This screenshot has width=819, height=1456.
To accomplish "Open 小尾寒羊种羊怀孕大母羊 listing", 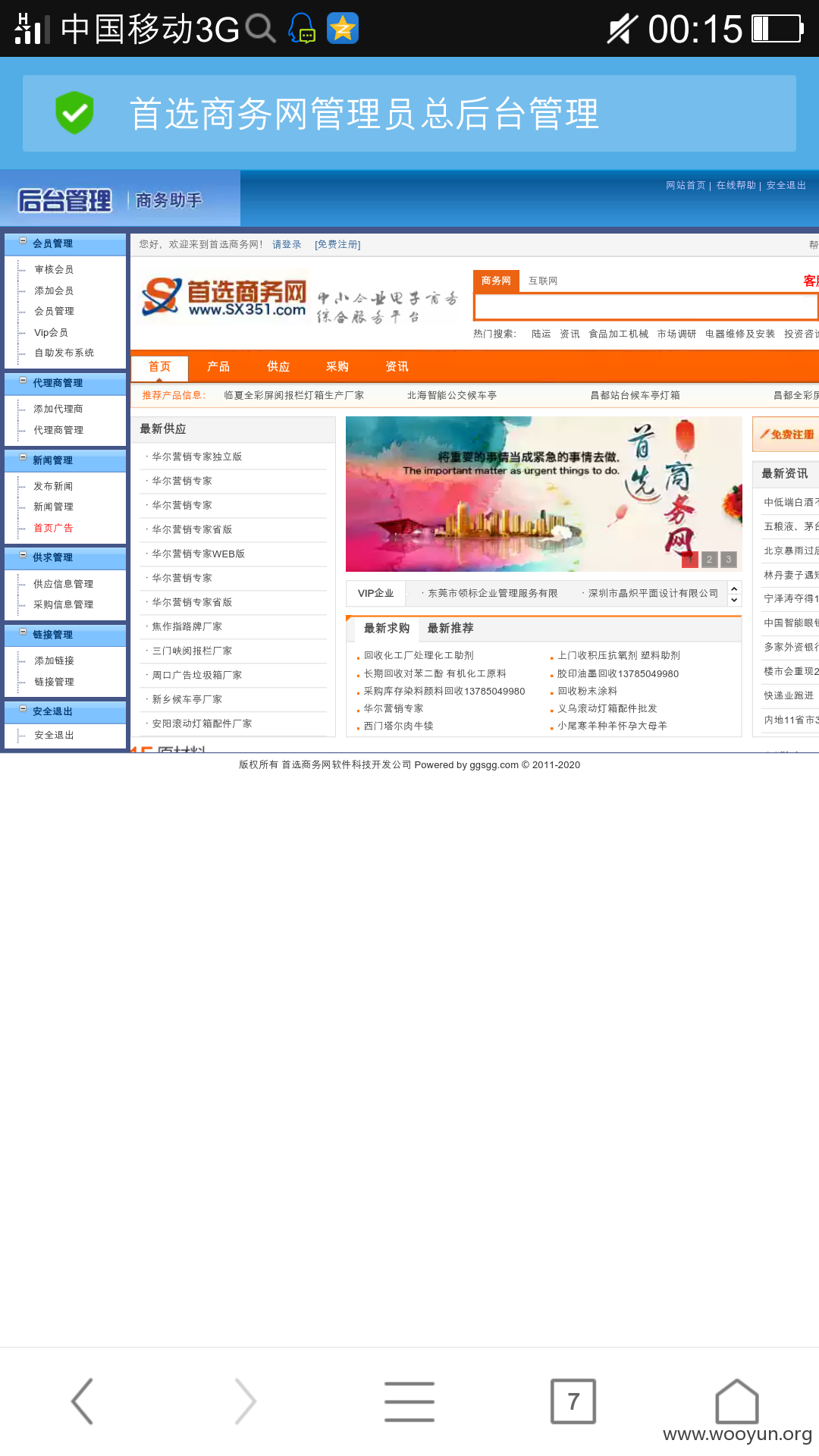I will [612, 726].
